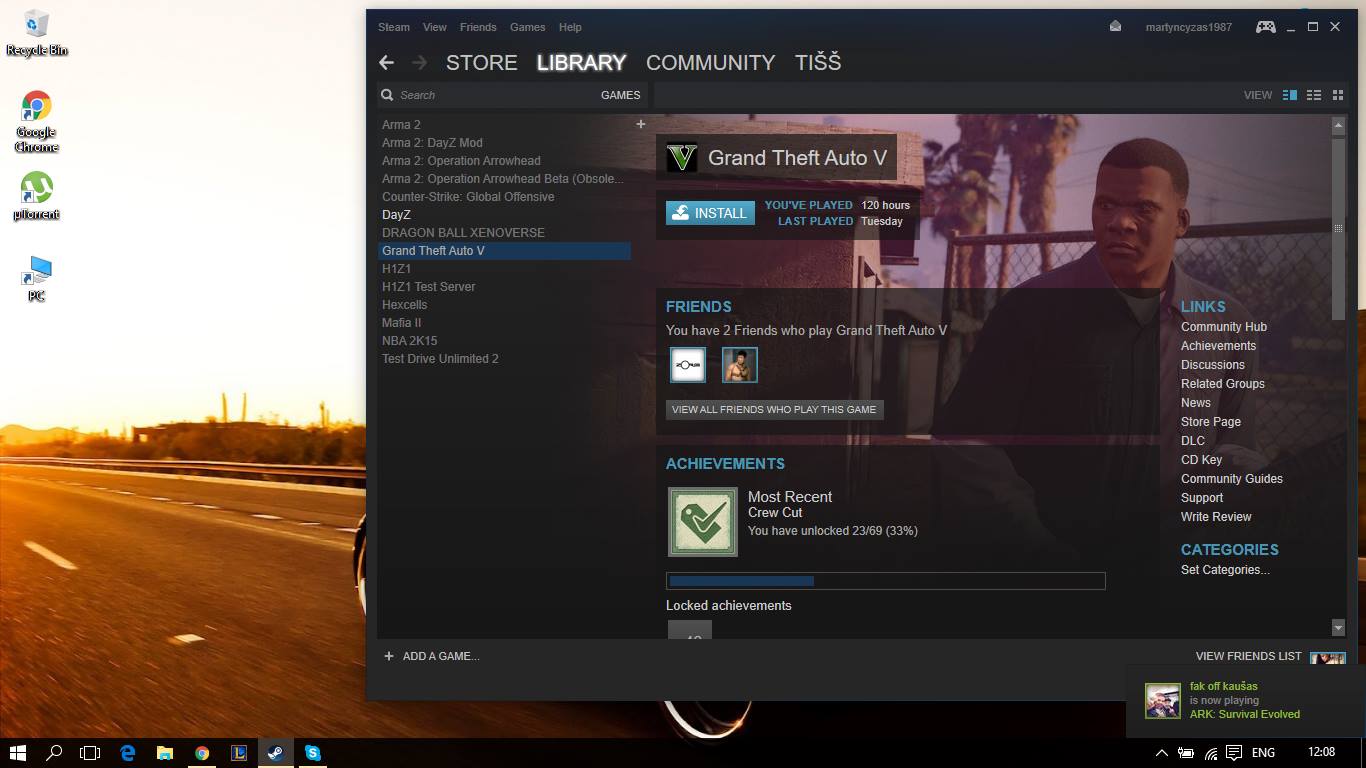Screen dimensions: 1366x768
Task: Click Set Categories link
Action: tap(1225, 570)
